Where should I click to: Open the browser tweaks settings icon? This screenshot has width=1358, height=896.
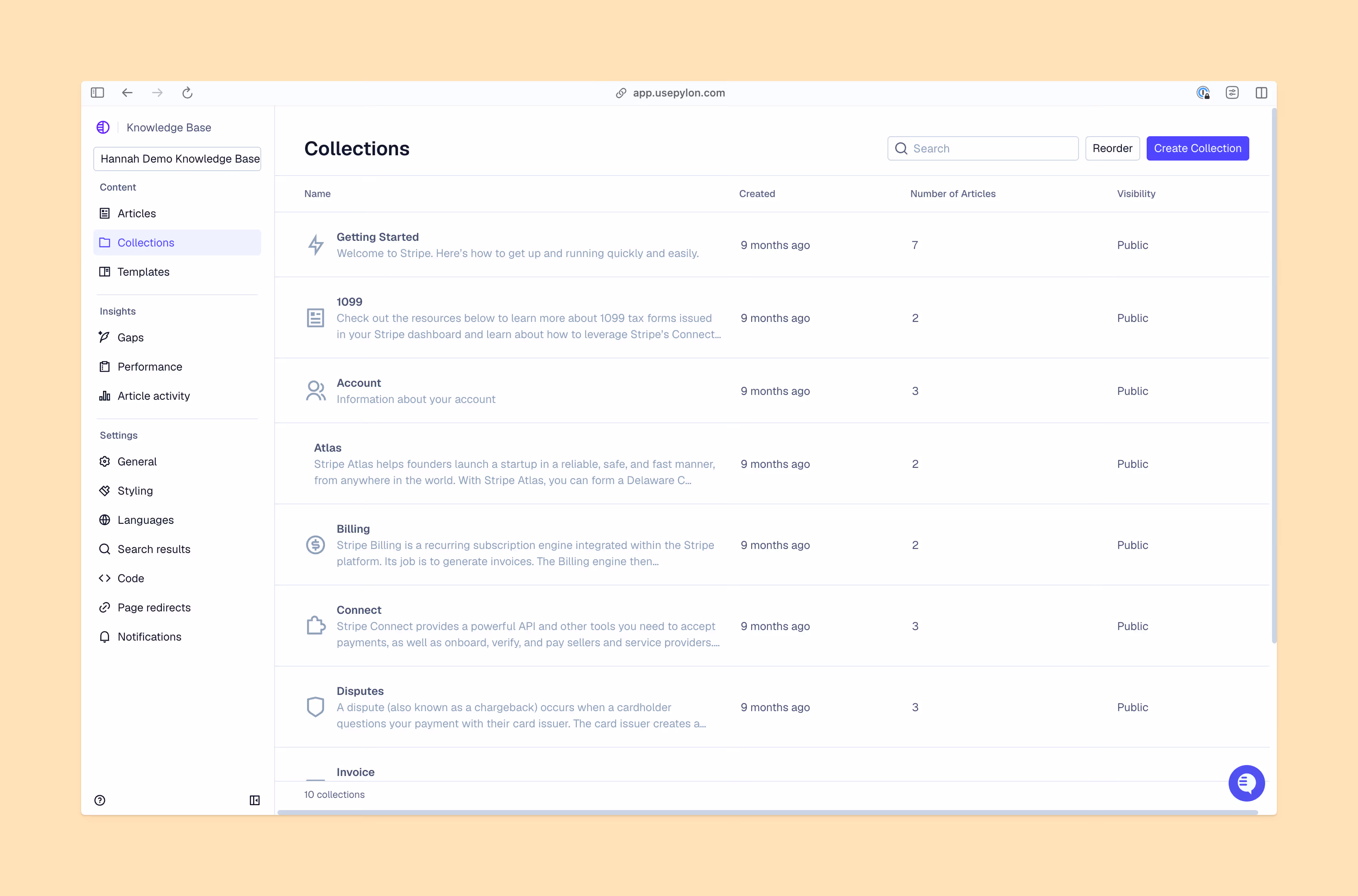click(1232, 92)
